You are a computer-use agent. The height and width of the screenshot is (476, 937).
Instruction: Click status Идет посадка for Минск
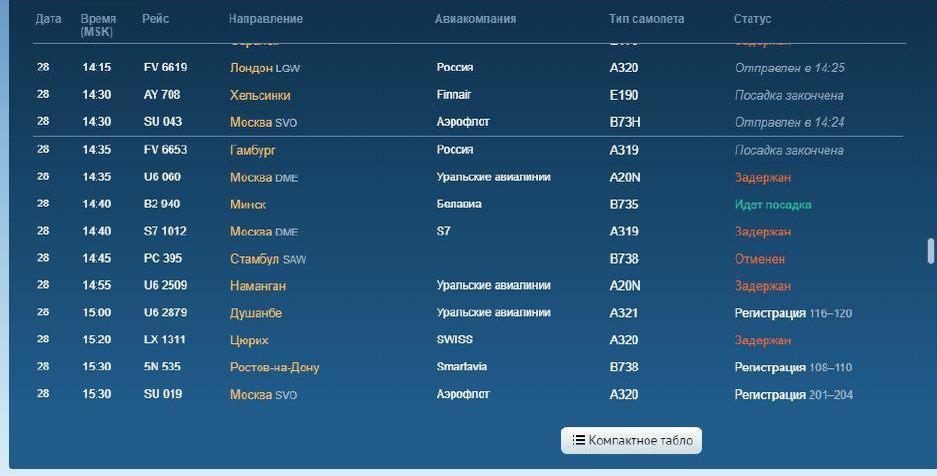click(x=773, y=205)
